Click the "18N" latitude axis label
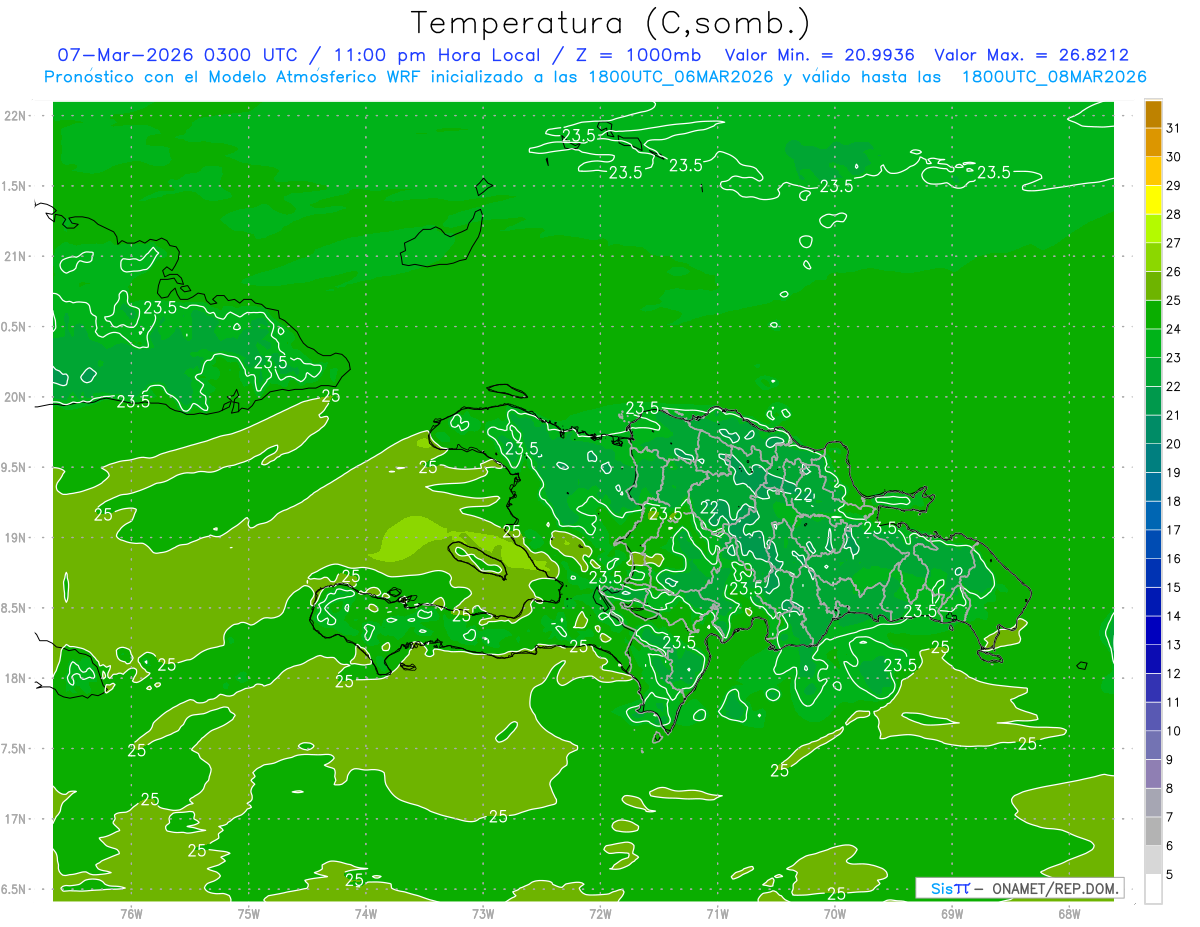1200x927 pixels. (15, 678)
